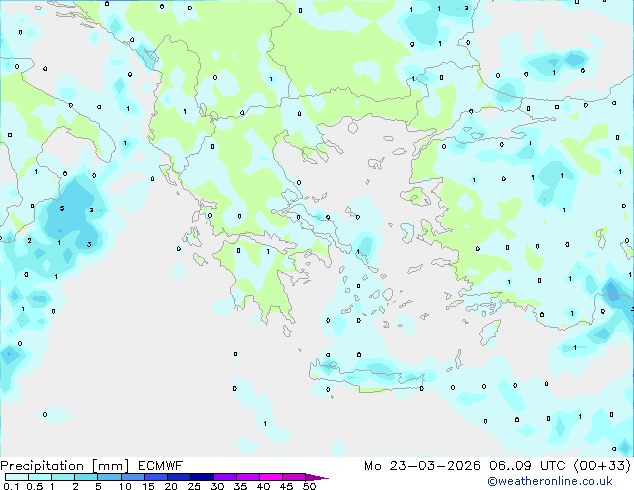Select the 20–25 mm legend swatch
The image size is (634, 490).
coord(178,477)
